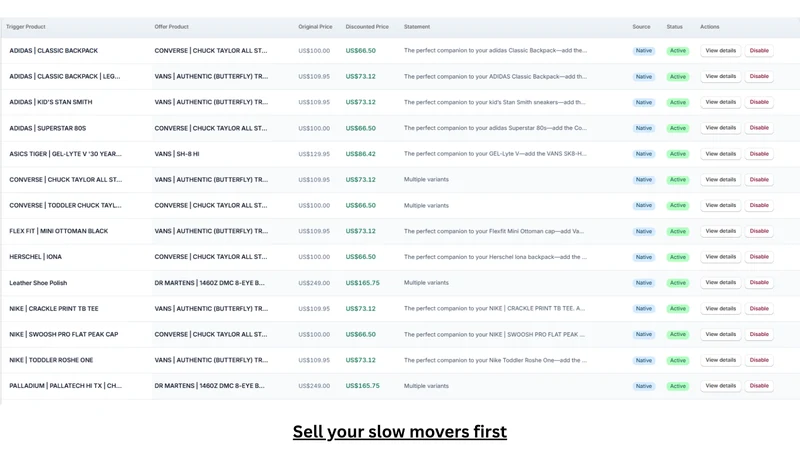Disable the Leather Shoe Polish offer
The height and width of the screenshot is (450, 800).
(759, 282)
